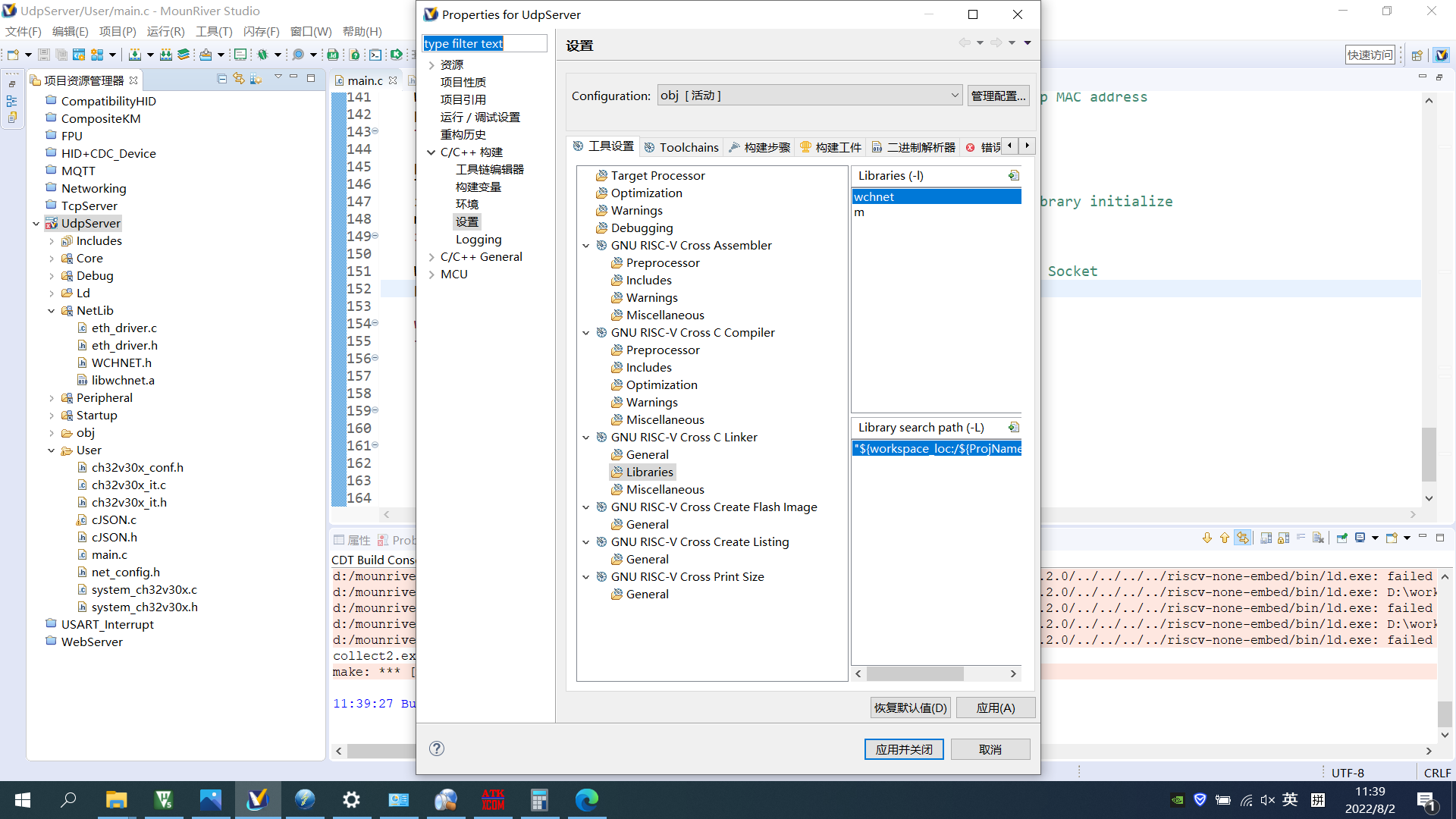
Task: Open File Explorer from the taskbar
Action: (x=116, y=800)
